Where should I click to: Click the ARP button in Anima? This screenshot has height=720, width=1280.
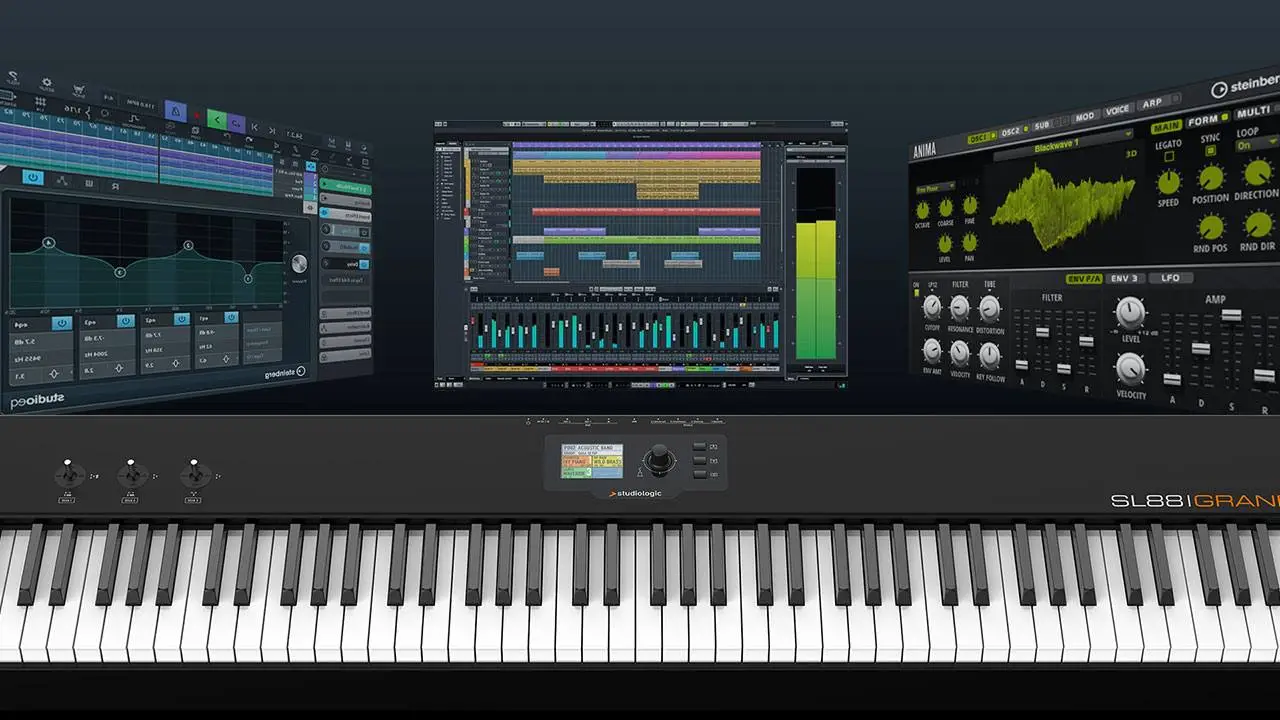pyautogui.click(x=1152, y=103)
